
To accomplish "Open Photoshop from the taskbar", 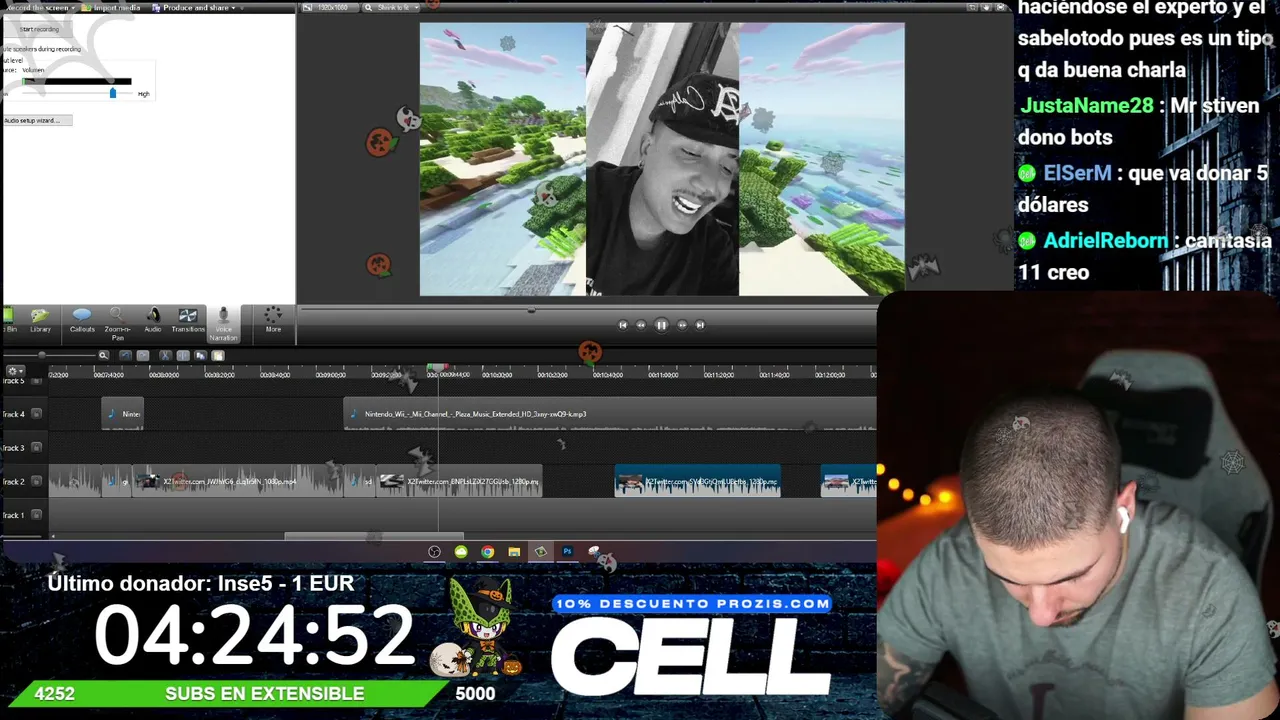I will [567, 552].
